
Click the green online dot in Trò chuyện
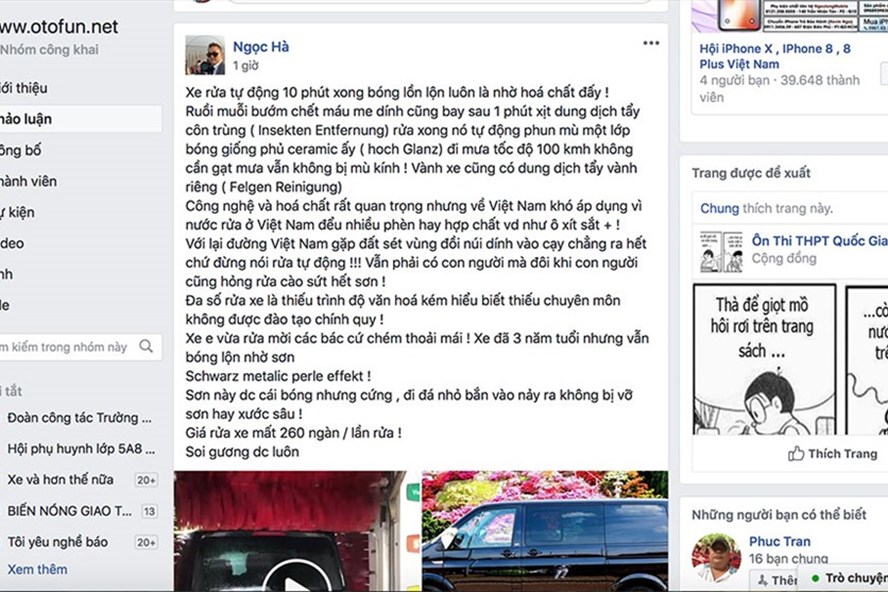tap(815, 578)
